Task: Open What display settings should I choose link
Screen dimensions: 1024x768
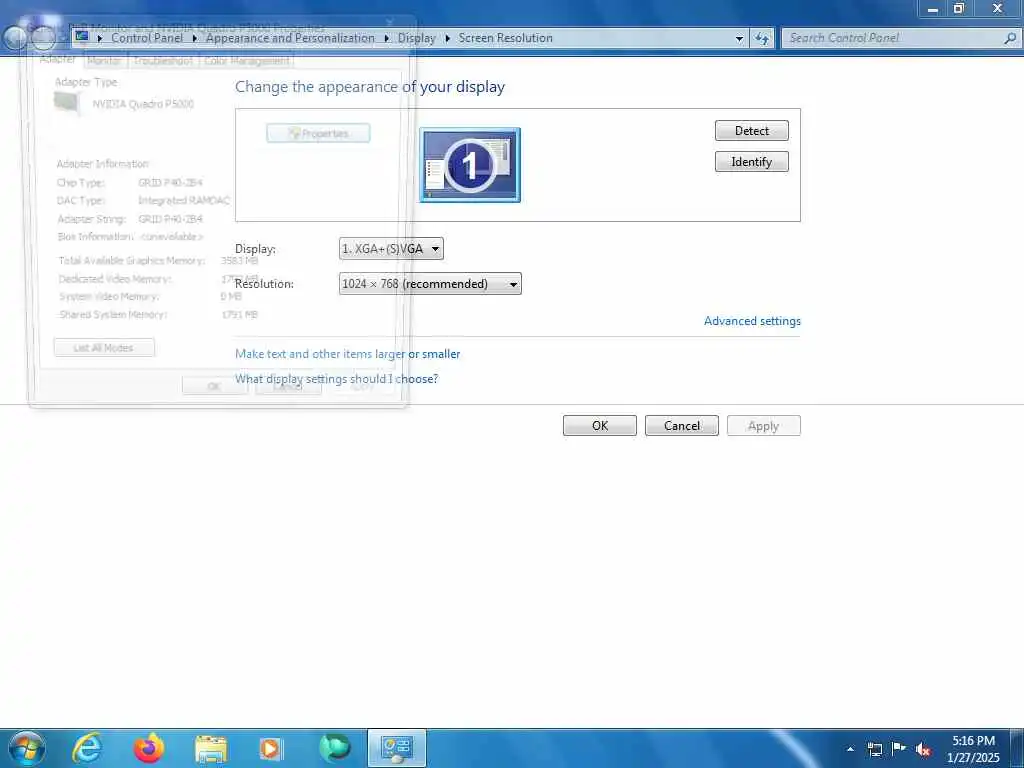Action: pos(336,379)
